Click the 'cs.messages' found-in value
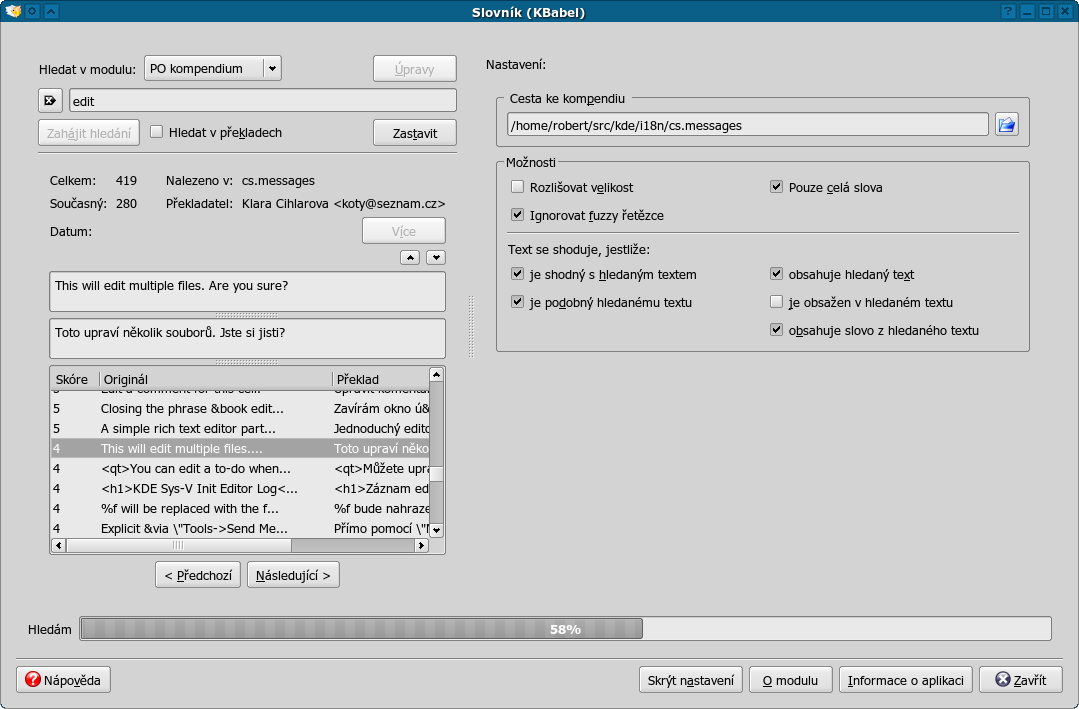The width and height of the screenshot is (1079, 709). point(278,180)
